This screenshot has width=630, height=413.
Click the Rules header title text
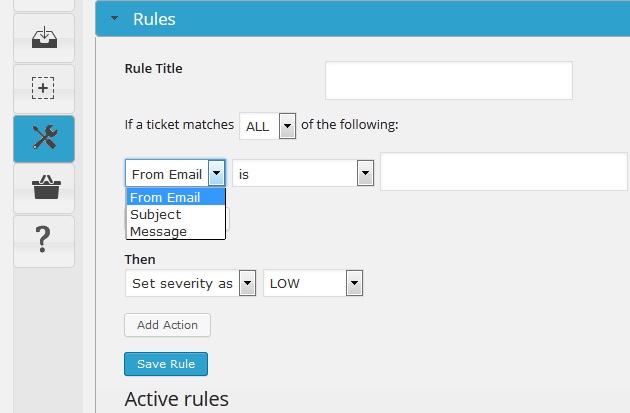point(154,19)
